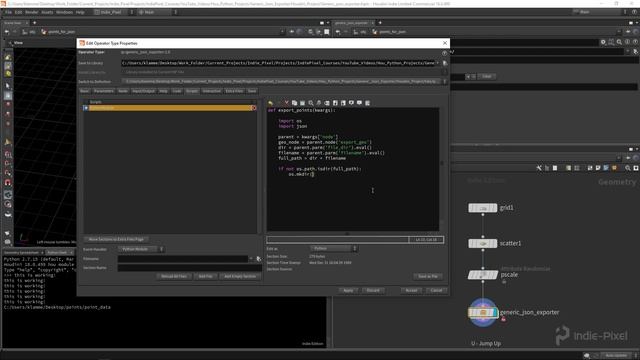Click the info icon in the parameter pane
This screenshot has width=640, height=360.
click(x=627, y=42)
